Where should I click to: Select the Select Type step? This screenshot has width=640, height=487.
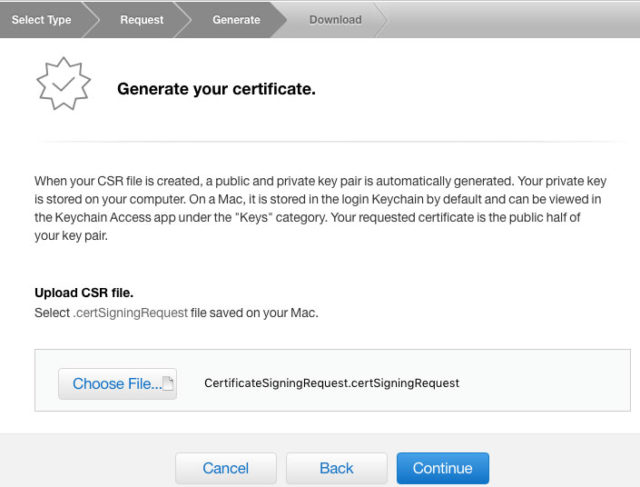(41, 20)
